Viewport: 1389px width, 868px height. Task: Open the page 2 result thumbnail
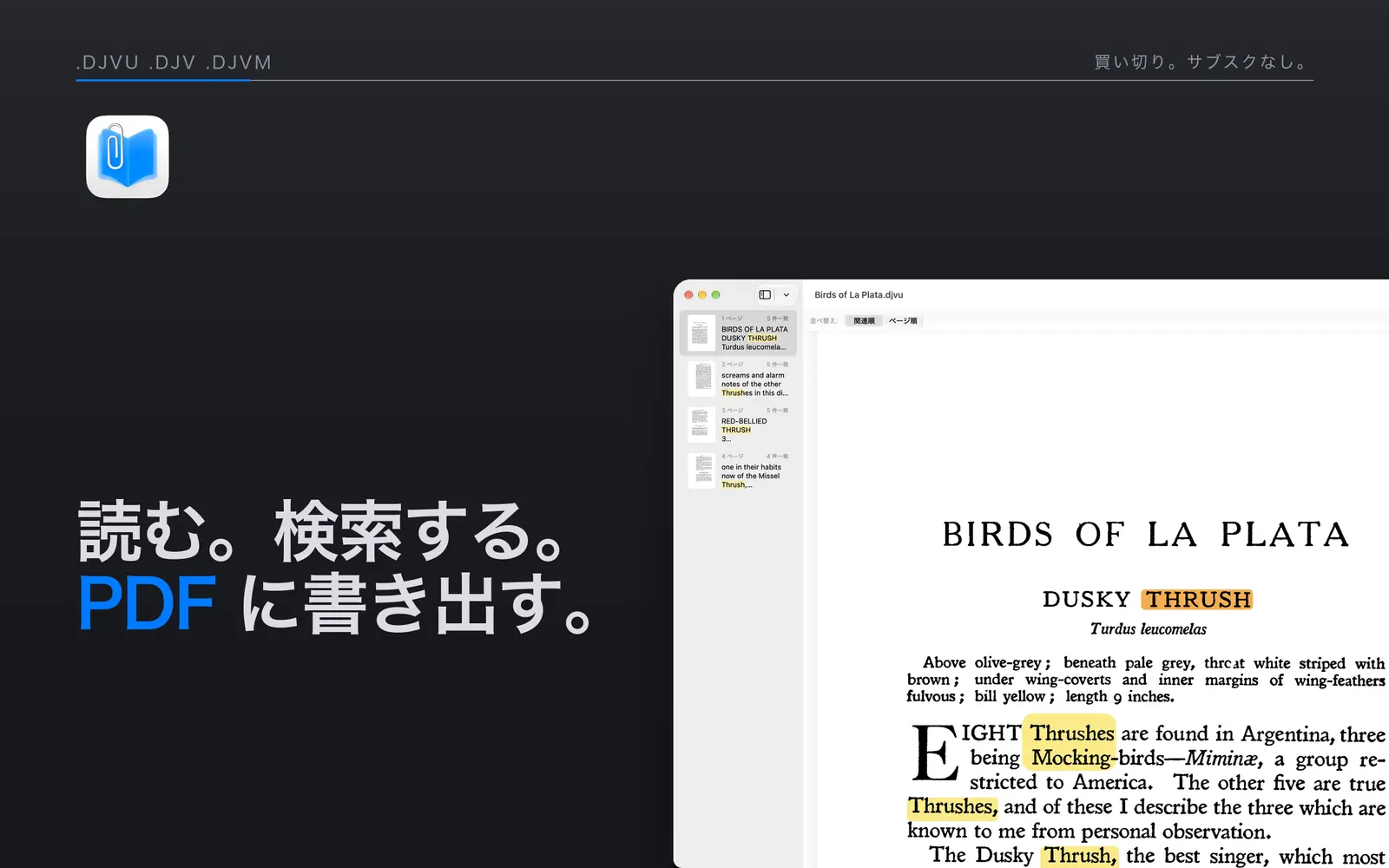coord(701,378)
